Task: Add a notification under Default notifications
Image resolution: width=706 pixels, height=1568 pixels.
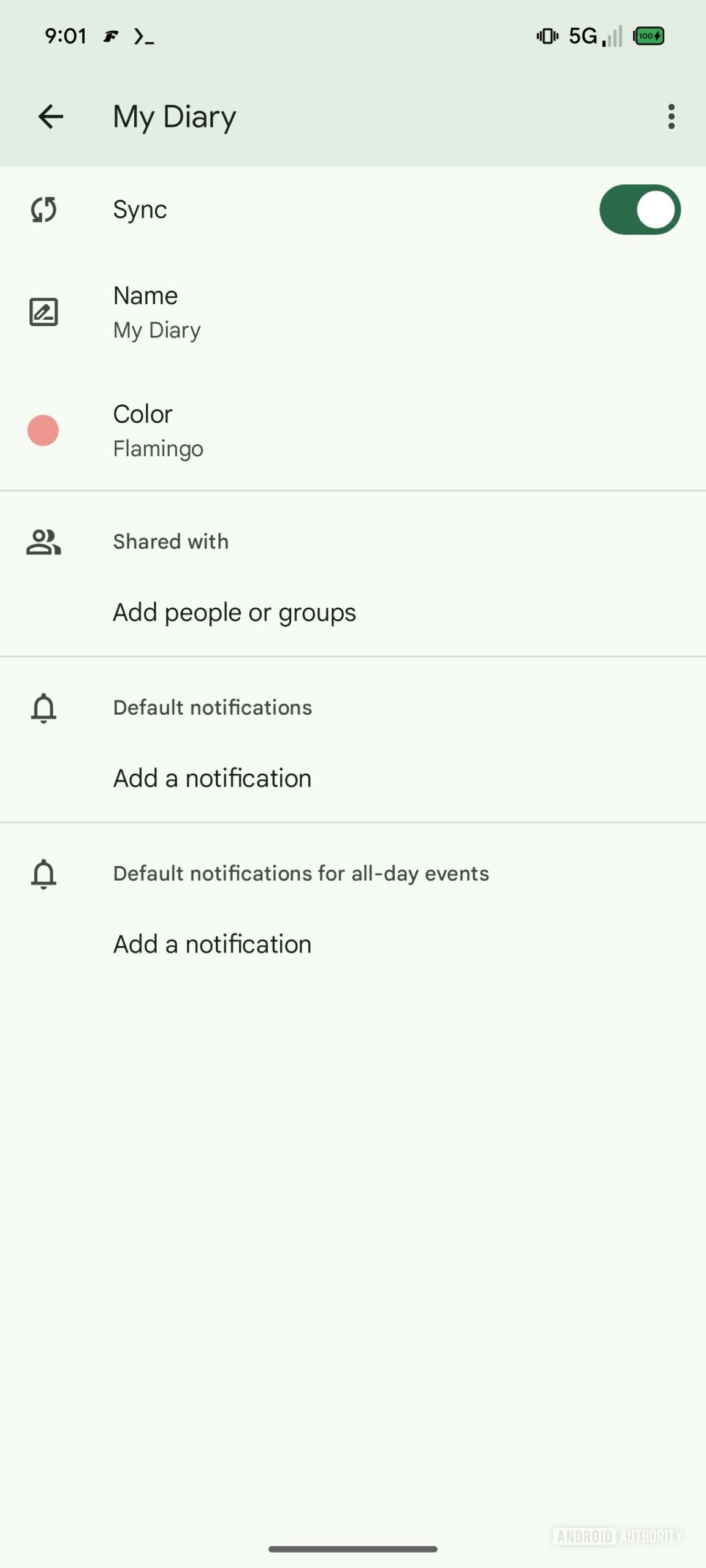Action: 212,778
